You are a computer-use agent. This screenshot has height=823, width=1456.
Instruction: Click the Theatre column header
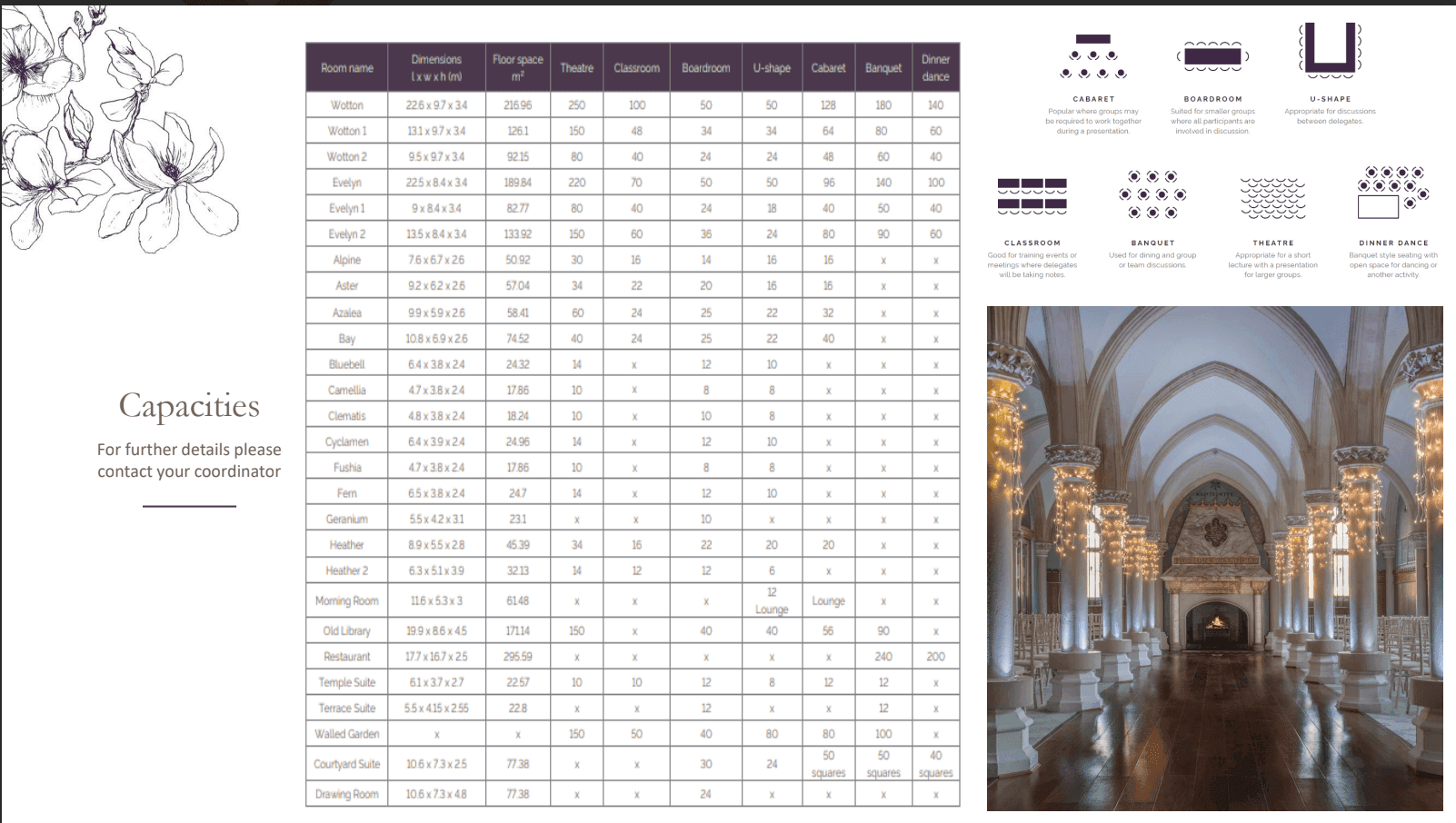pos(576,68)
